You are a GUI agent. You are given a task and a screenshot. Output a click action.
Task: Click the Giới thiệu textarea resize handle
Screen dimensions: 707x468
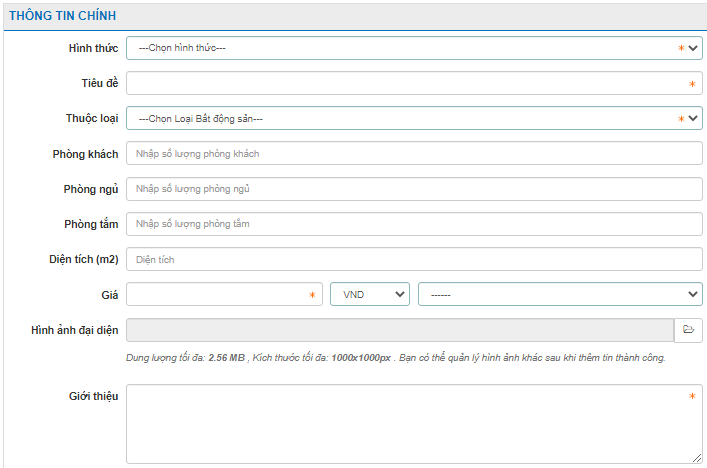697,458
